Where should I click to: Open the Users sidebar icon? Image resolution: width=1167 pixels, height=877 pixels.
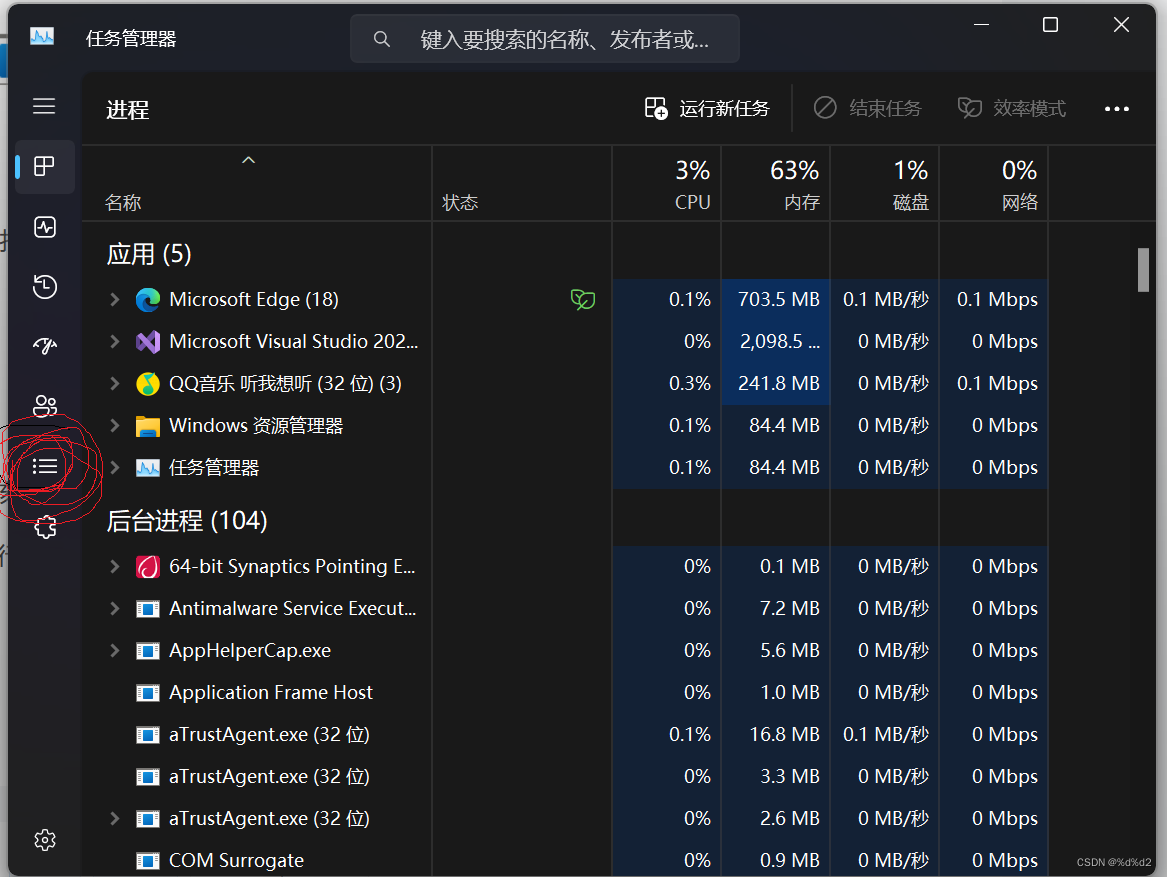pos(45,406)
